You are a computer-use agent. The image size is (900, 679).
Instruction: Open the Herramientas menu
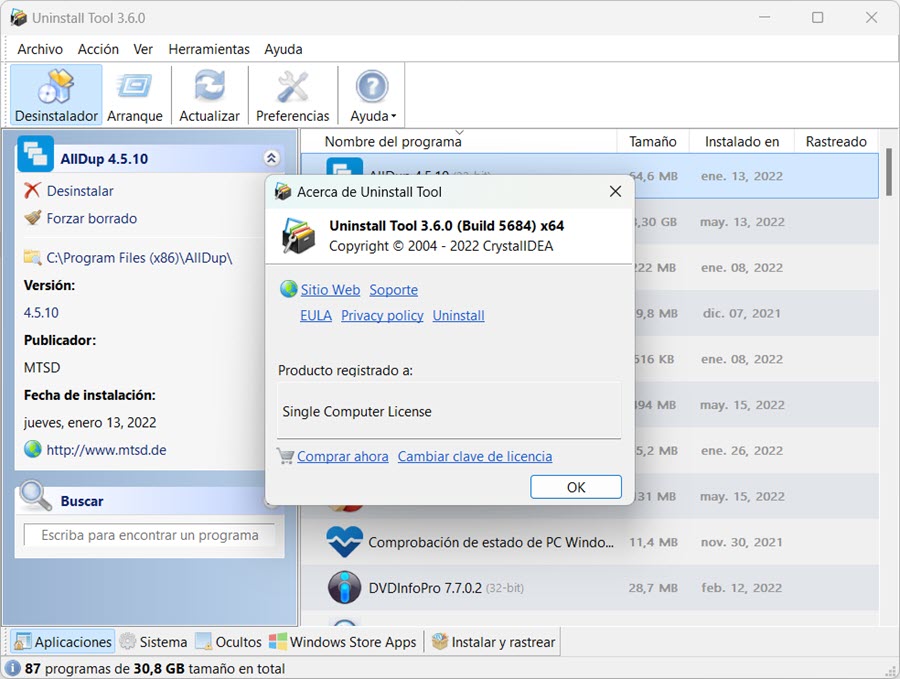click(209, 49)
